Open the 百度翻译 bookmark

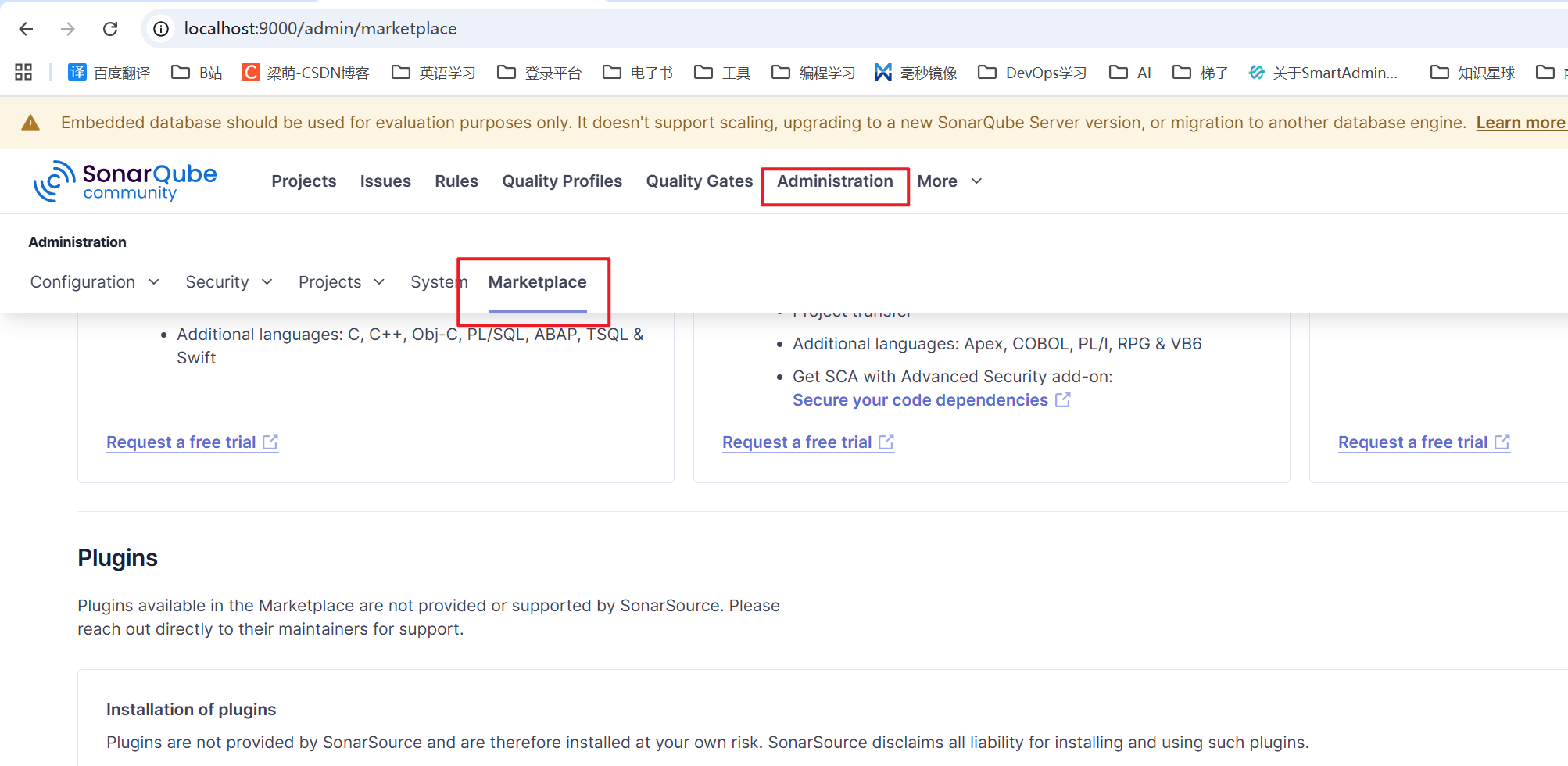[109, 73]
